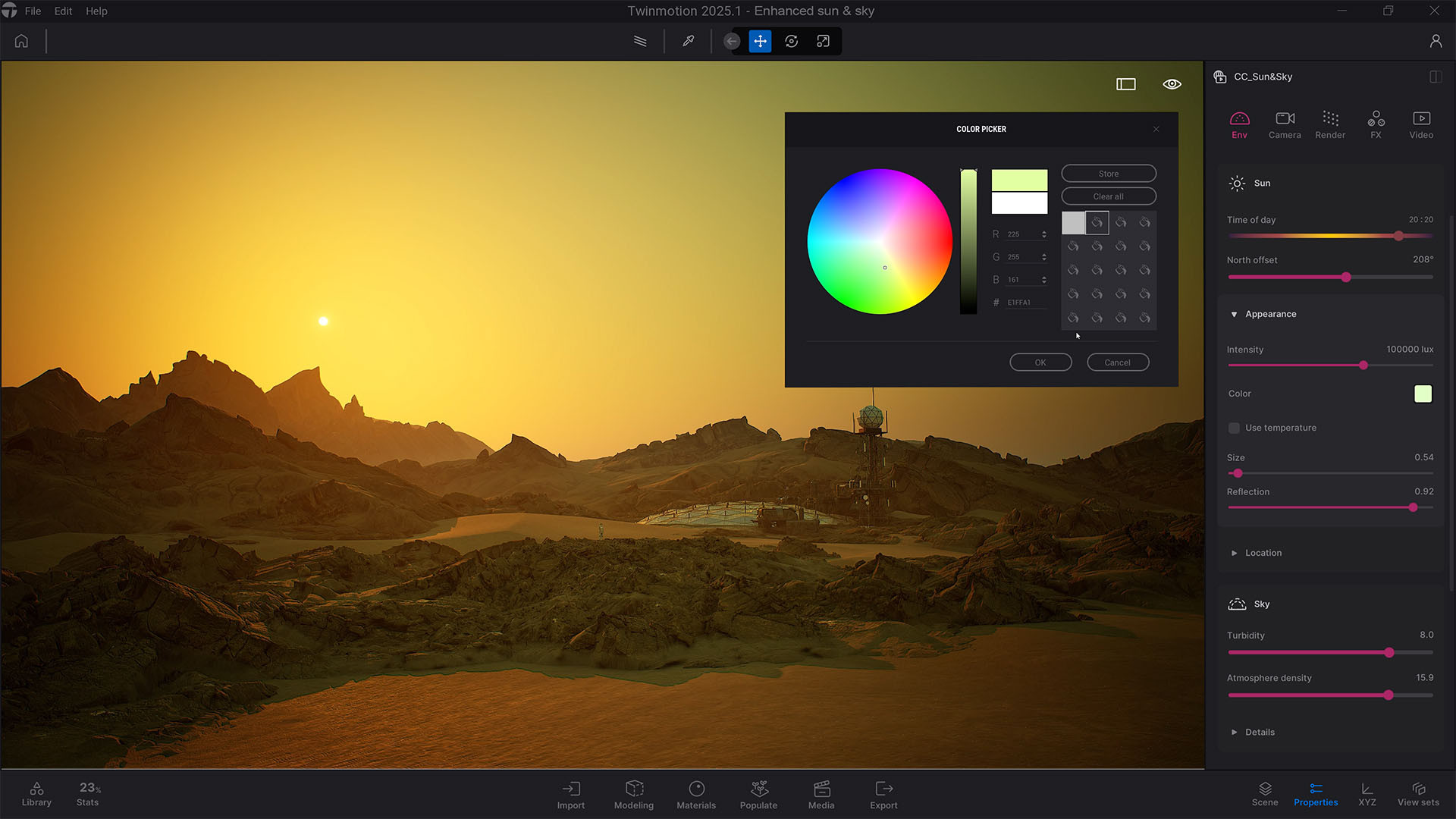
Task: Click the sun Color swatch
Action: tap(1423, 394)
